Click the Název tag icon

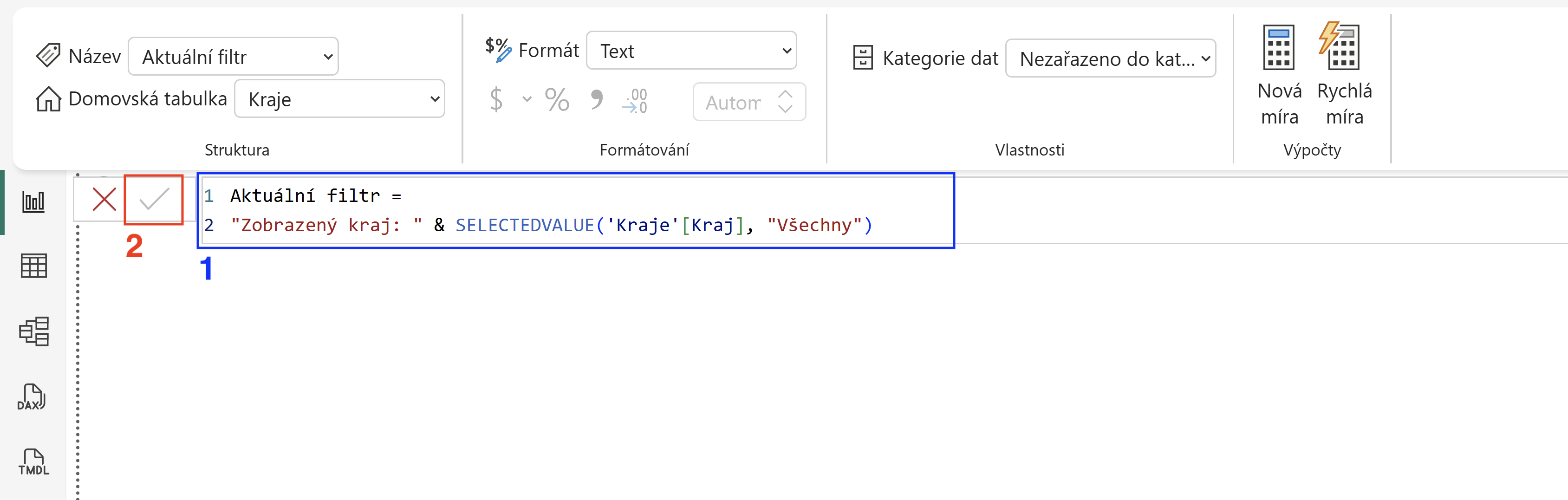(x=48, y=56)
